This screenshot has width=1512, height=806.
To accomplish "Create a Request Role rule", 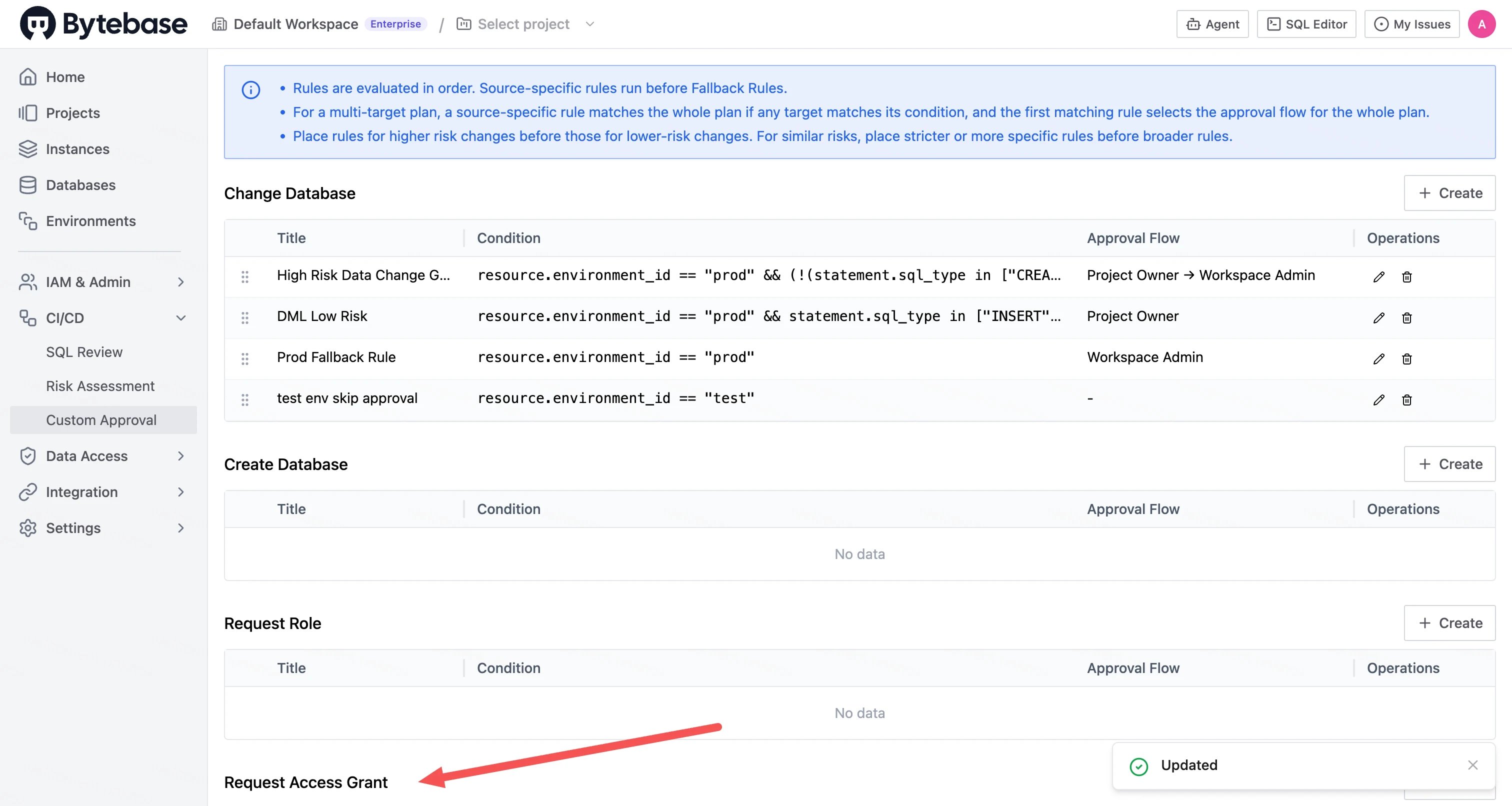I will point(1449,623).
